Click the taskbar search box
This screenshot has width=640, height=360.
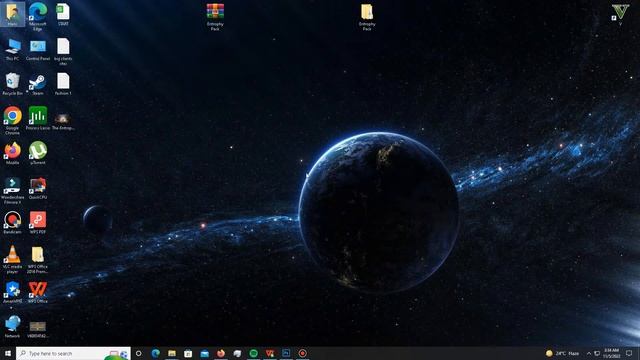[x=73, y=353]
